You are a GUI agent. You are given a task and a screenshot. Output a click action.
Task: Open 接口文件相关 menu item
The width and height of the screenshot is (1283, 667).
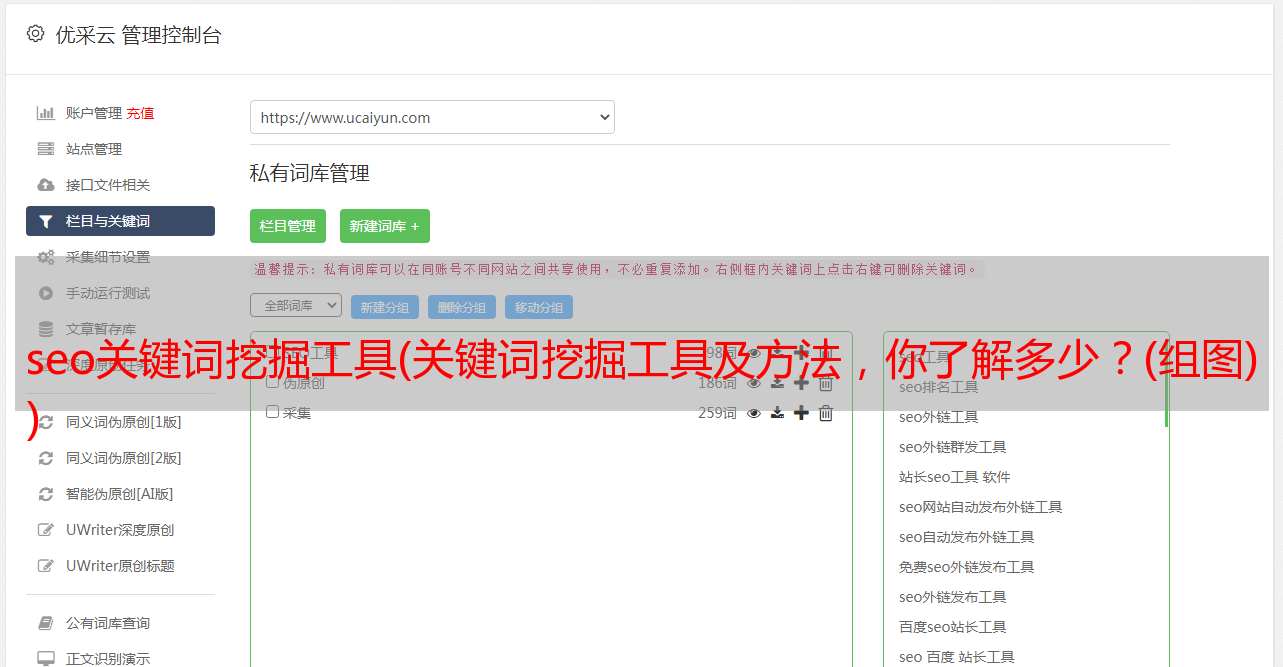pos(108,185)
